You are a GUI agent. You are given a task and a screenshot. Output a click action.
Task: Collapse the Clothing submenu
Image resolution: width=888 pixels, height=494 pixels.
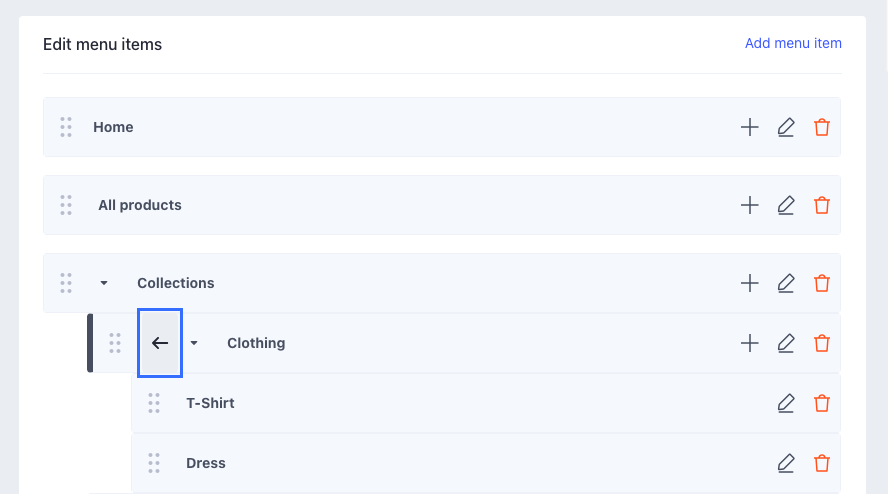coord(194,343)
